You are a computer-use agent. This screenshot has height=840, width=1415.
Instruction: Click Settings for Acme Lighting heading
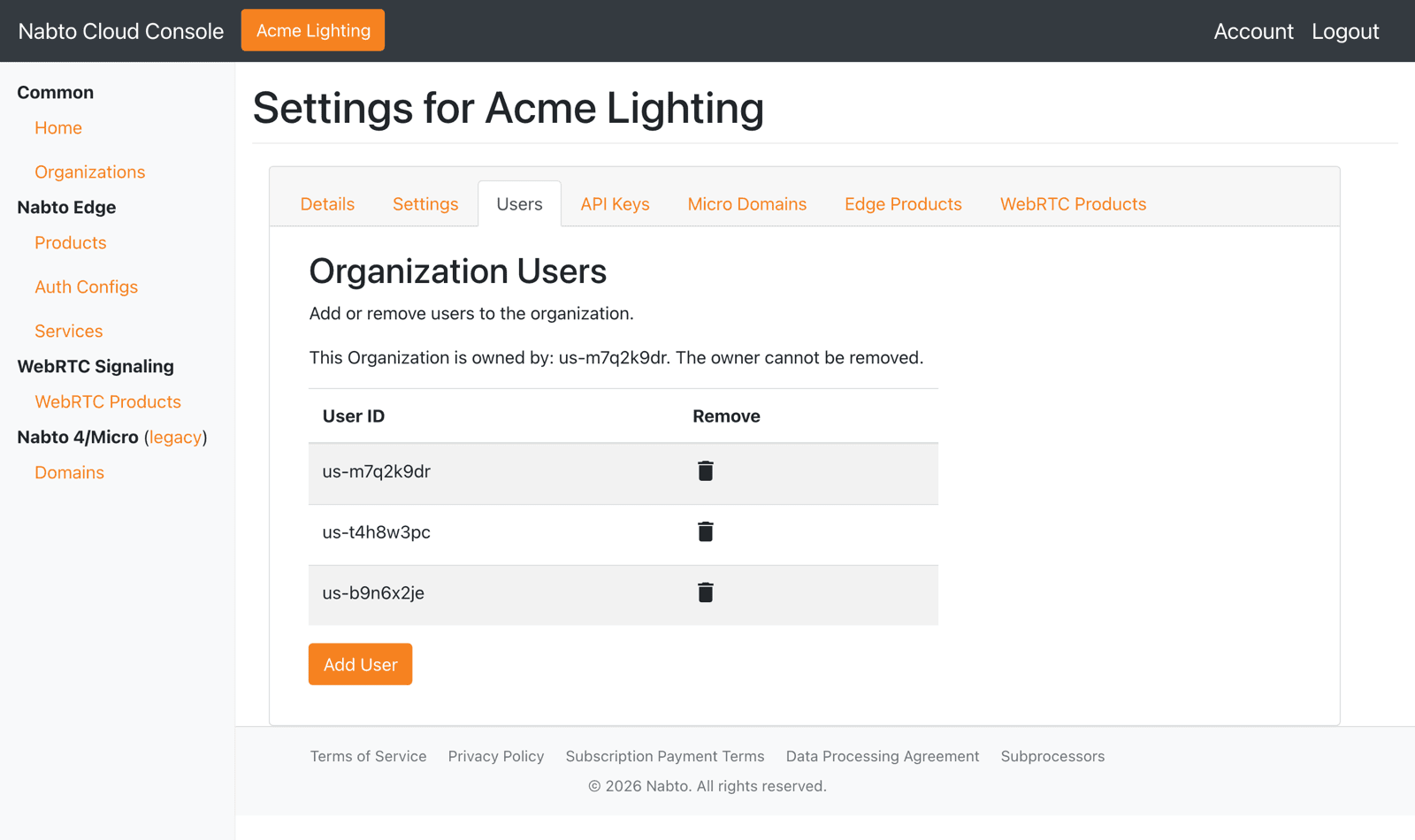coord(509,109)
